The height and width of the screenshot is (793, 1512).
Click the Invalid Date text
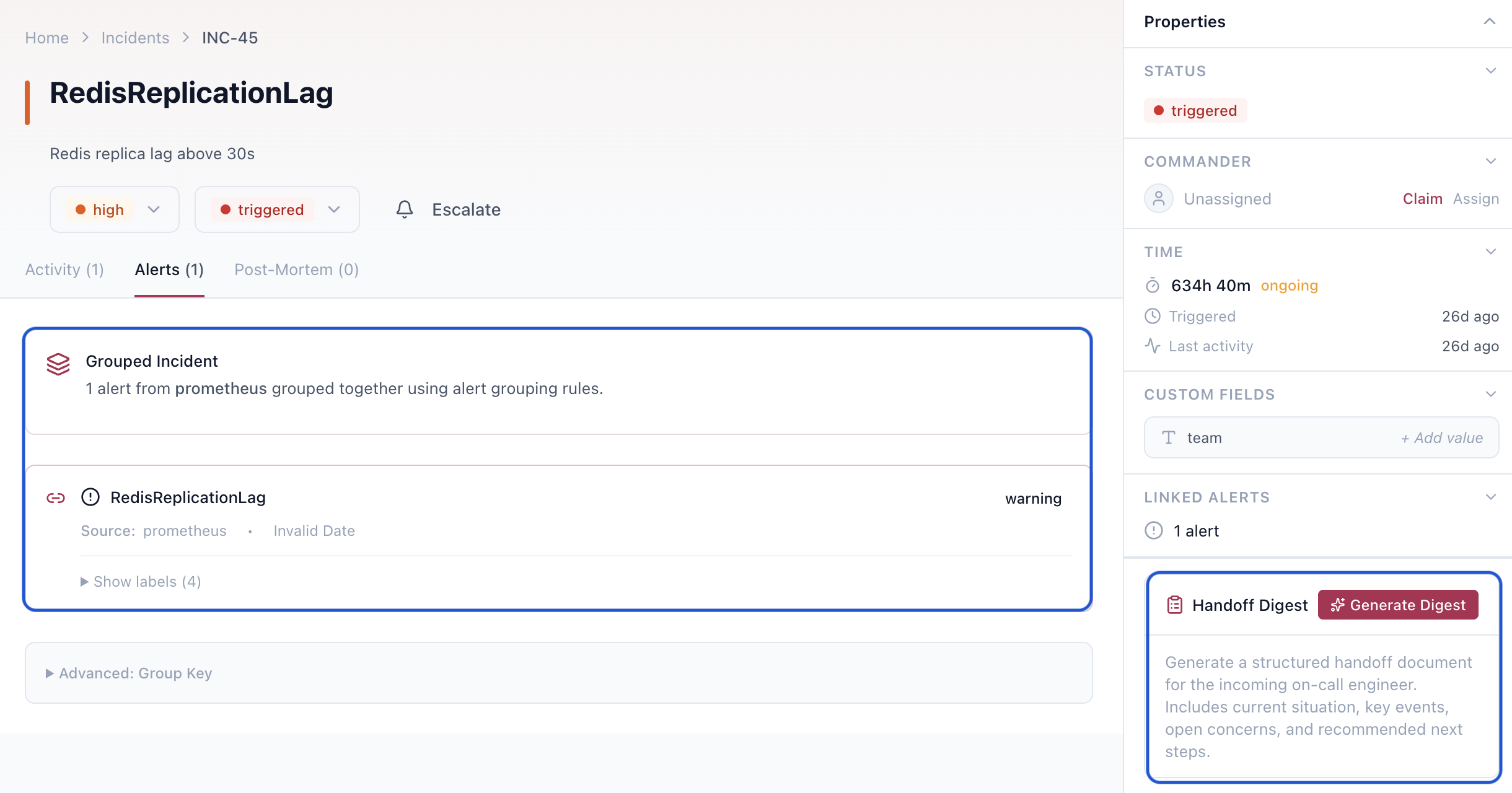click(314, 531)
